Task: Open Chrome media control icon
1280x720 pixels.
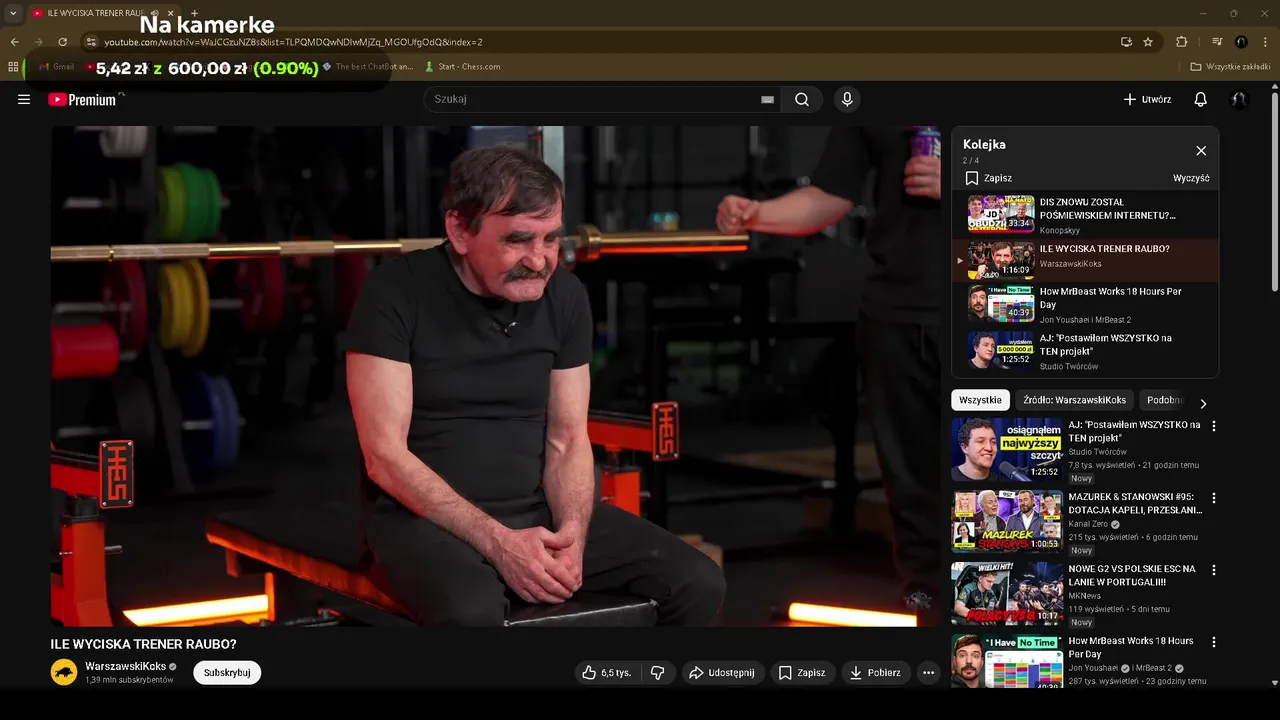Action: click(x=1217, y=42)
